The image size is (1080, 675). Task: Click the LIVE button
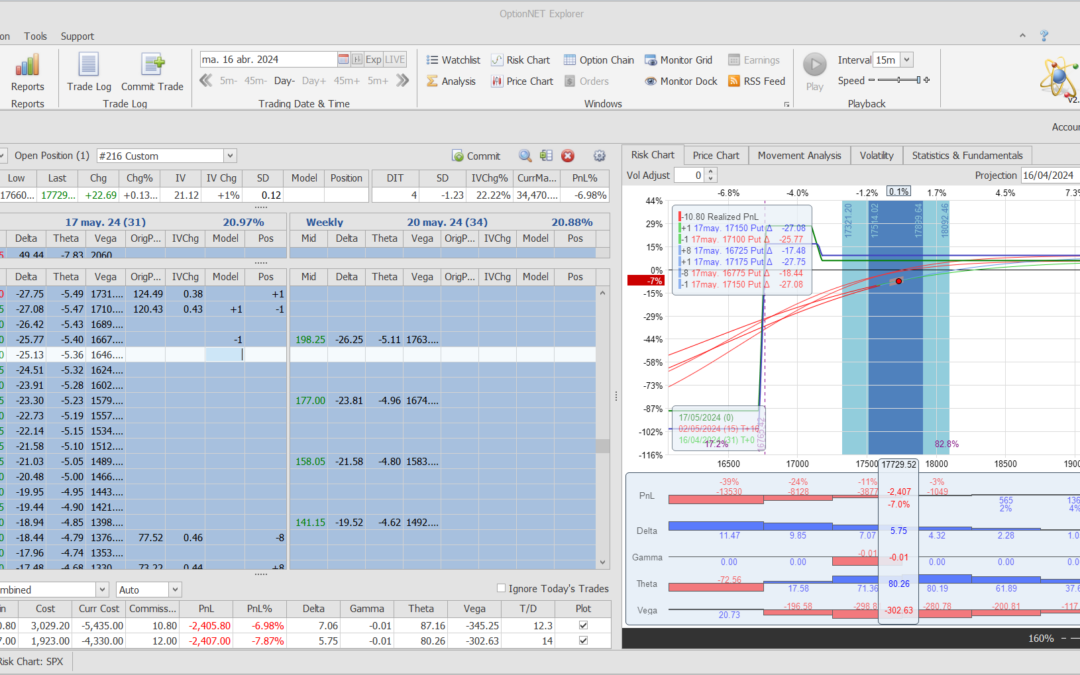tap(395, 59)
